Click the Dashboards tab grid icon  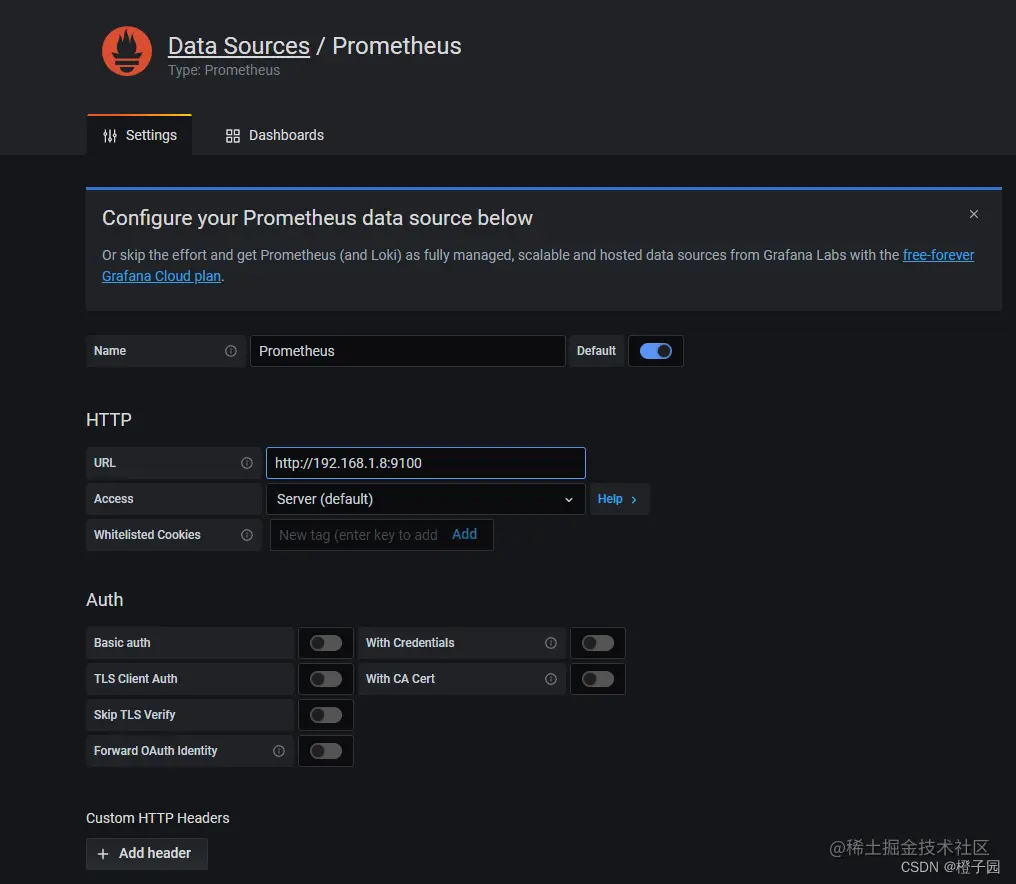[233, 135]
